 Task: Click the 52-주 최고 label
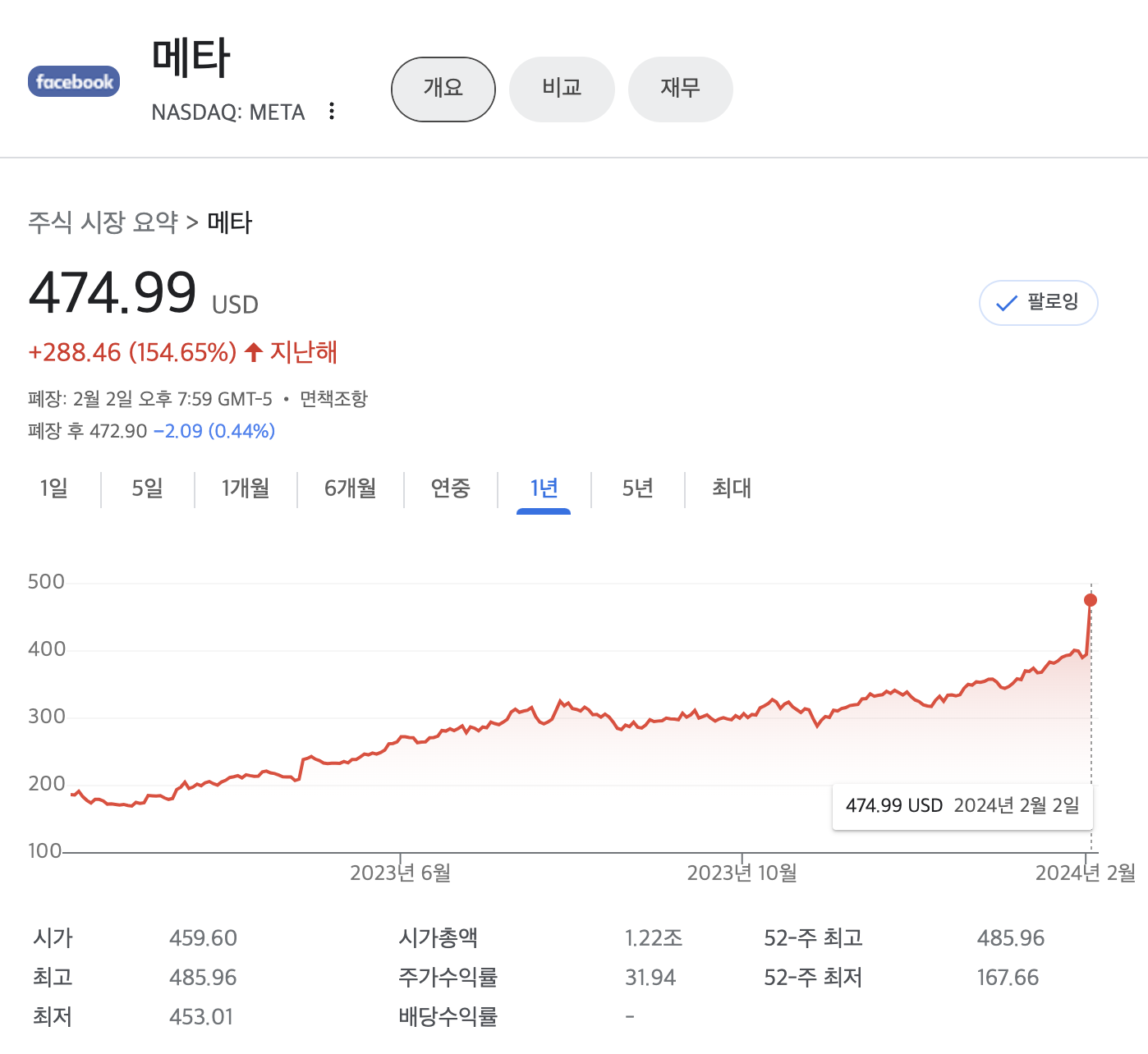click(813, 938)
